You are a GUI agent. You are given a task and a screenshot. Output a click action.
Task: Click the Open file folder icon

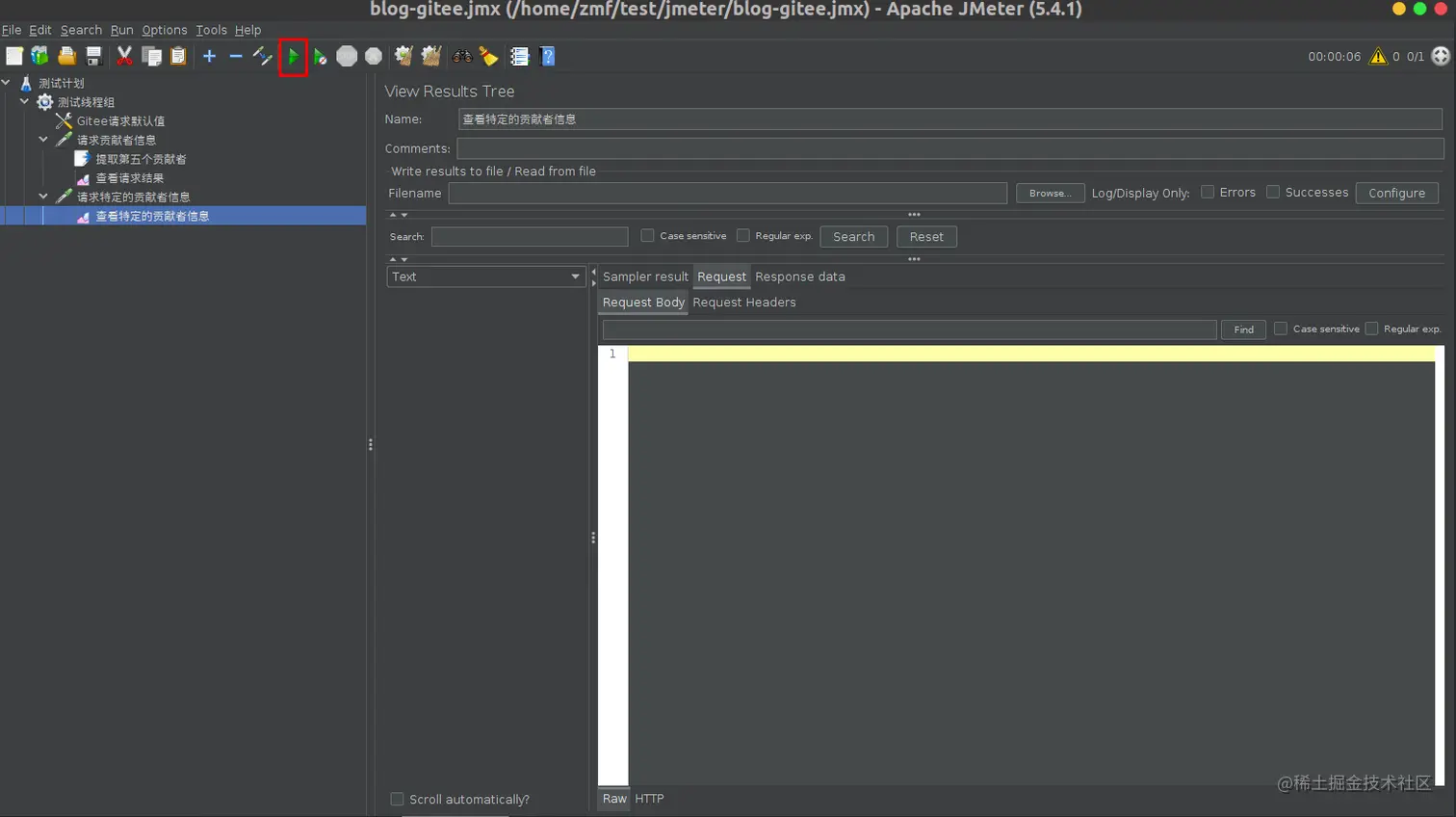click(x=66, y=57)
